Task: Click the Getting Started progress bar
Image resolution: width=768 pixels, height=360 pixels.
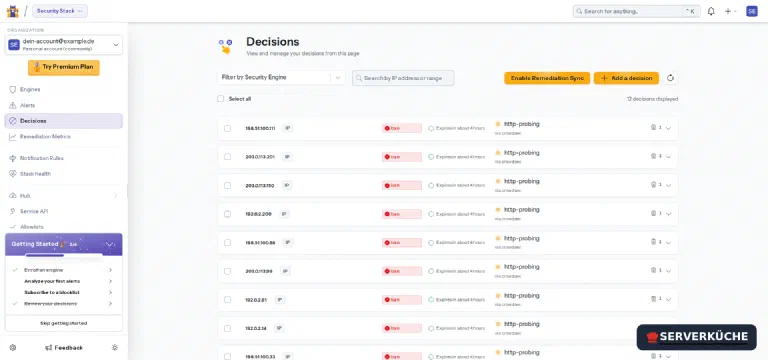Action: pyautogui.click(x=64, y=255)
